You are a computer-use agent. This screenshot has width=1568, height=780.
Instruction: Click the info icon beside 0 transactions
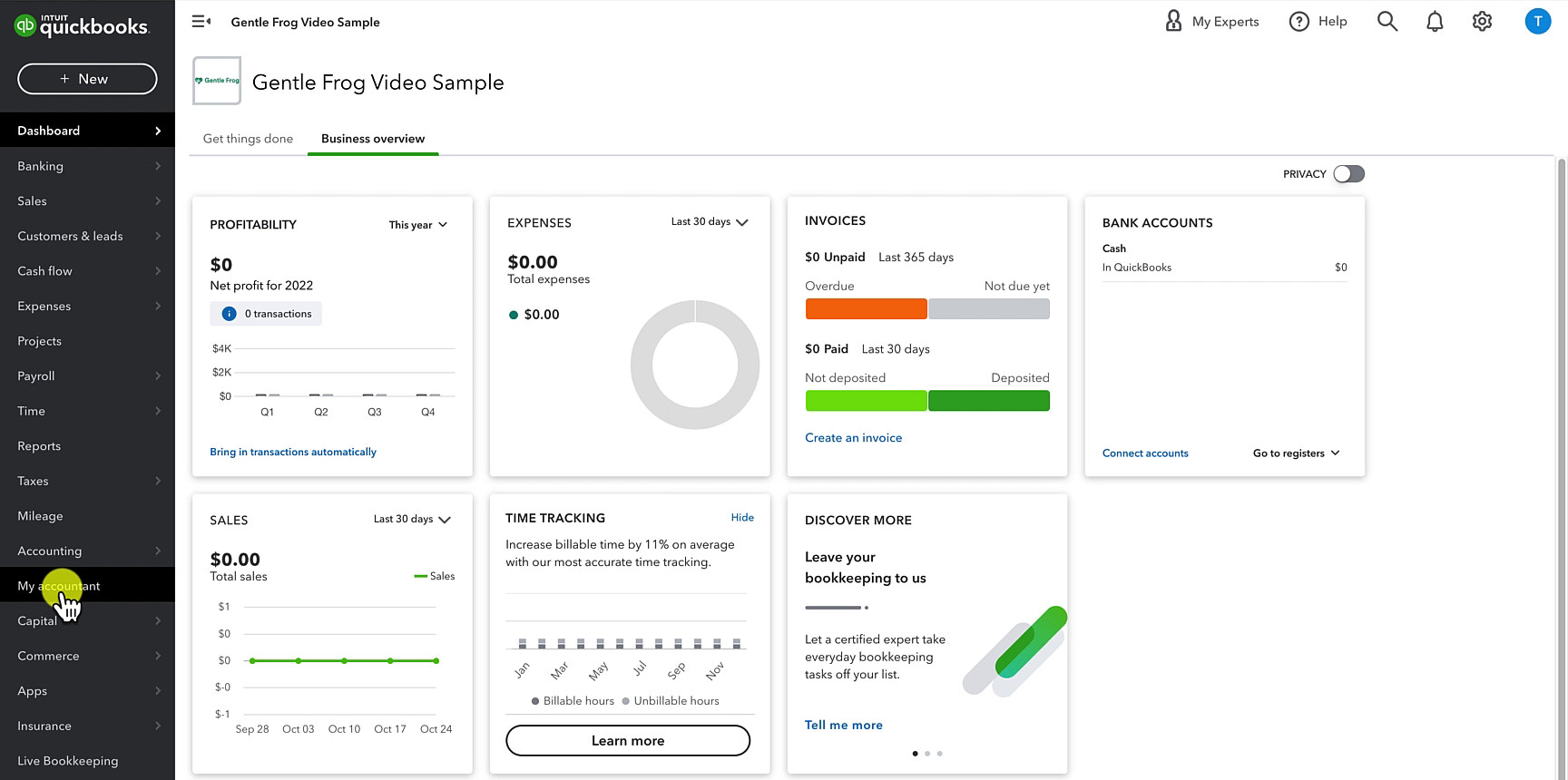[230, 314]
